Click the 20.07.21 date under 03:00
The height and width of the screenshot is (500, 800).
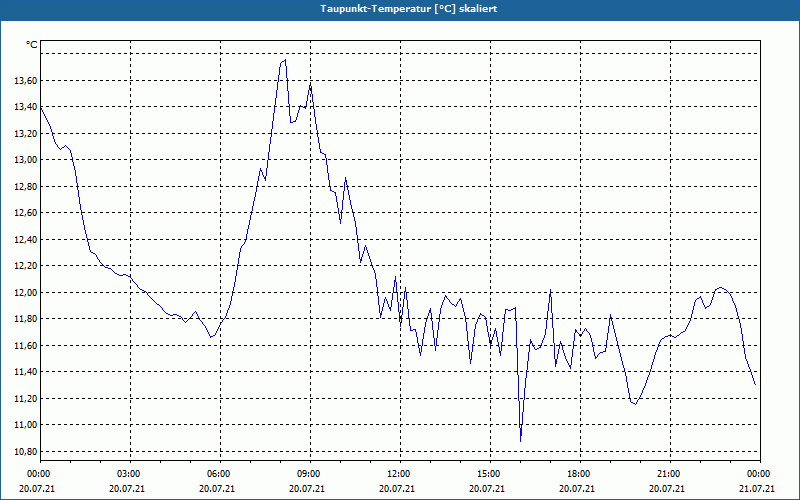pos(127,488)
